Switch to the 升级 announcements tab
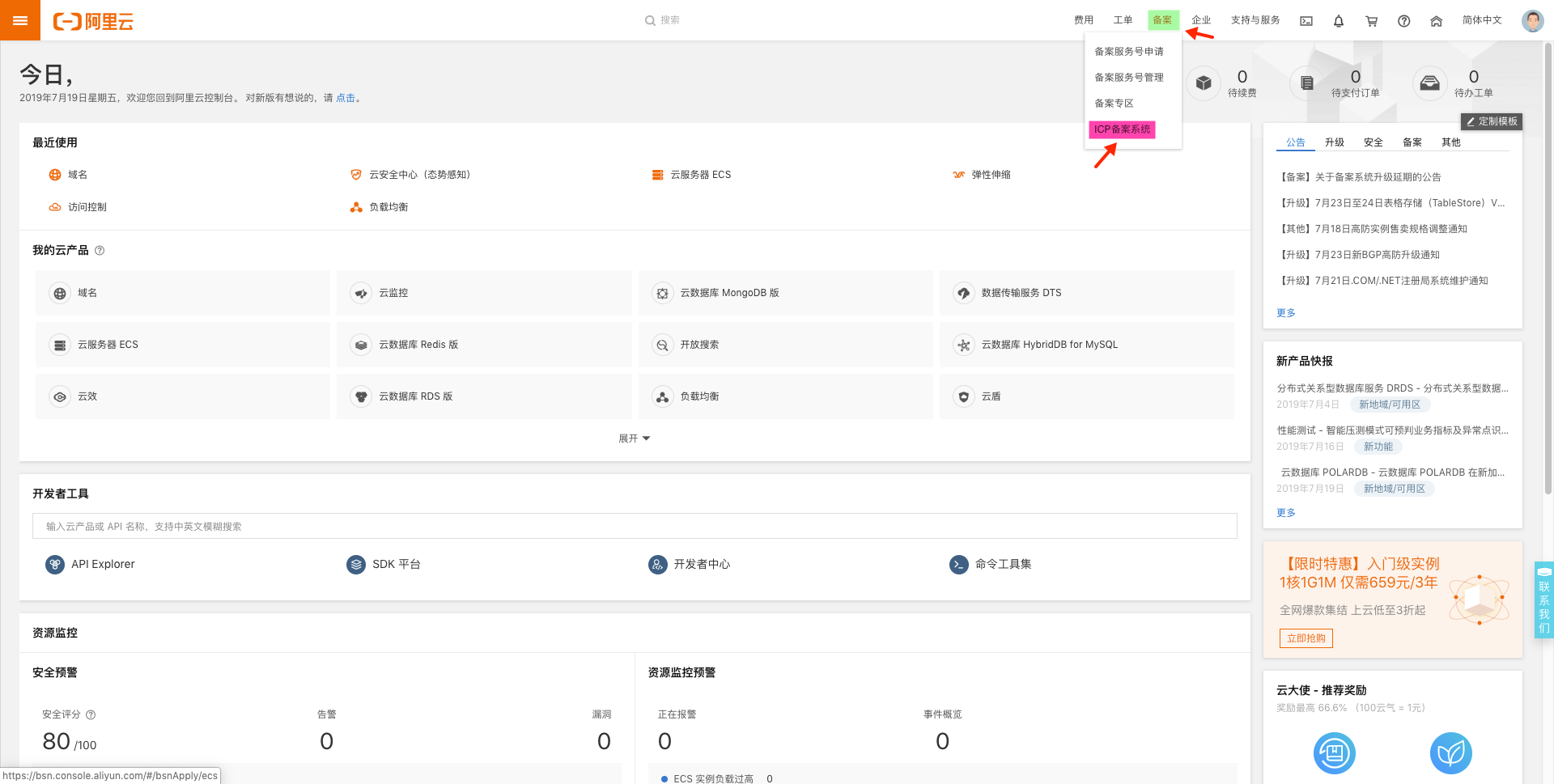1554x784 pixels. tap(1334, 142)
